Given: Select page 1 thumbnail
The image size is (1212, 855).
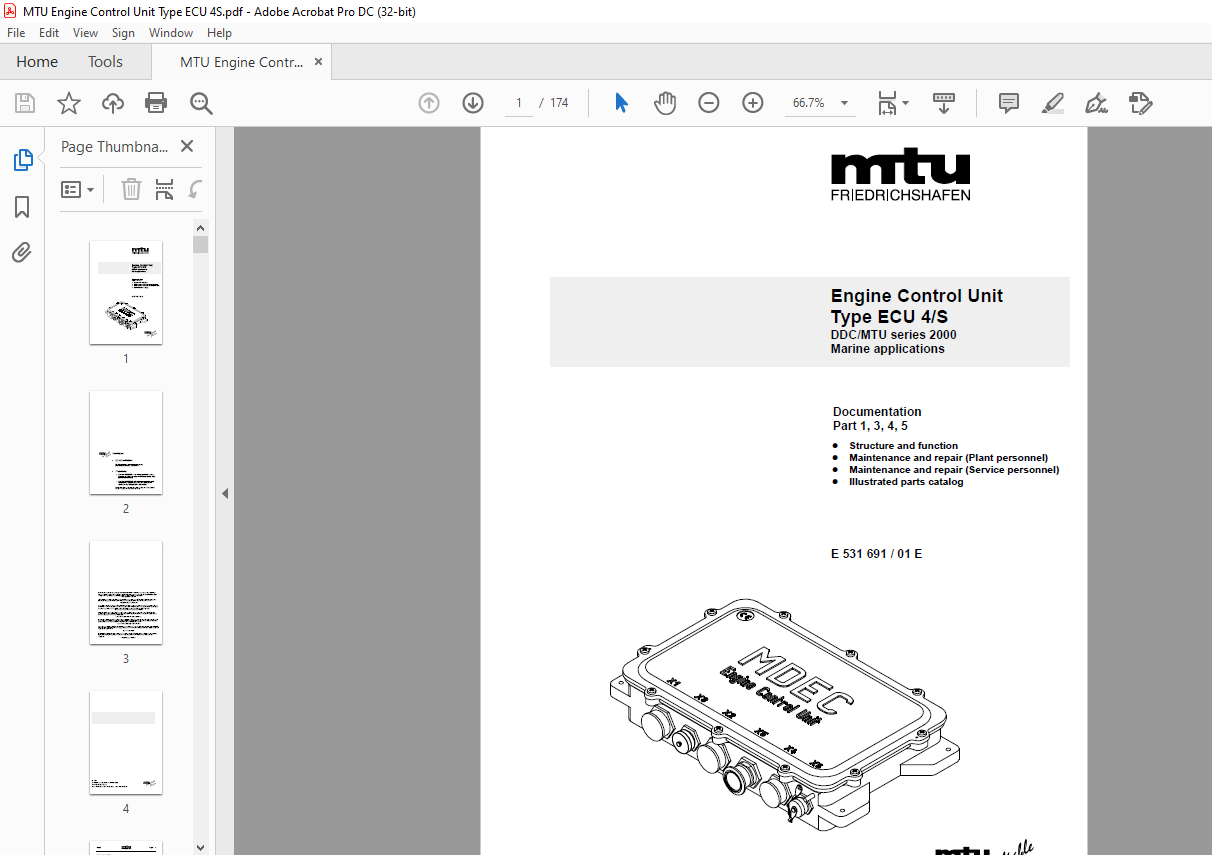Looking at the screenshot, I should tap(126, 292).
